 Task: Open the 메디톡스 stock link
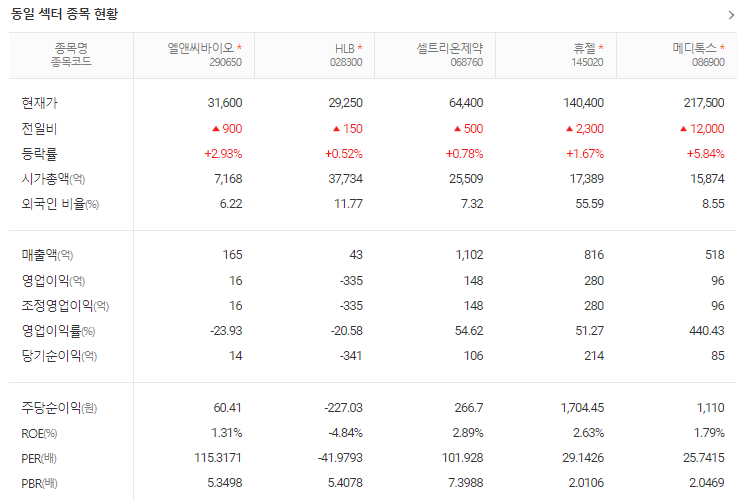coord(694,48)
